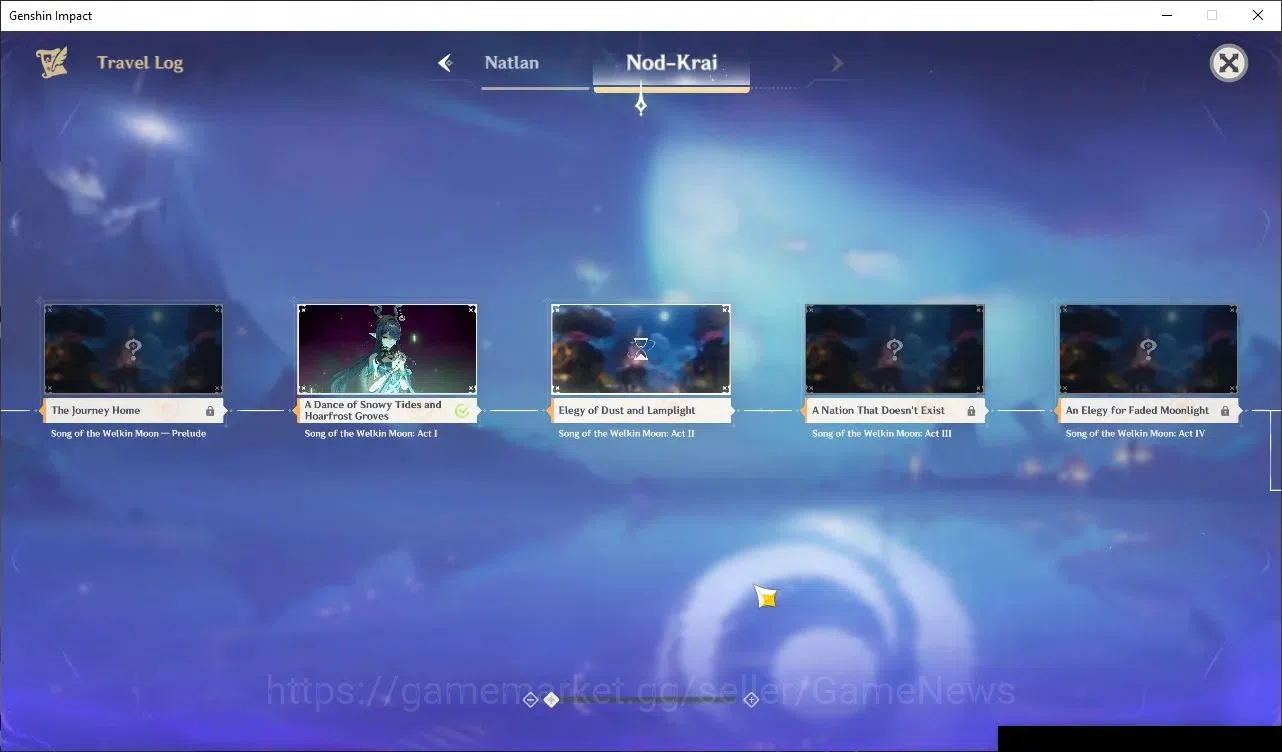Click lock icon on An Elegy for Faded Moonlight
Image resolution: width=1282 pixels, height=752 pixels.
coord(1225,411)
